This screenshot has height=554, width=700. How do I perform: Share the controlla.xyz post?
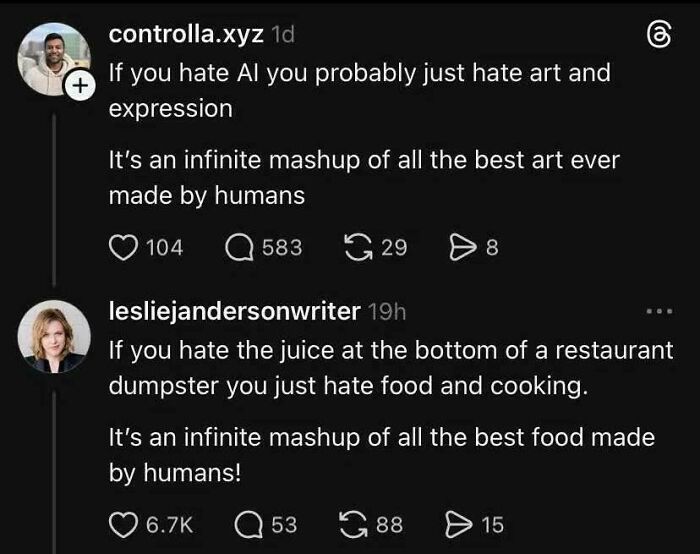click(x=462, y=247)
